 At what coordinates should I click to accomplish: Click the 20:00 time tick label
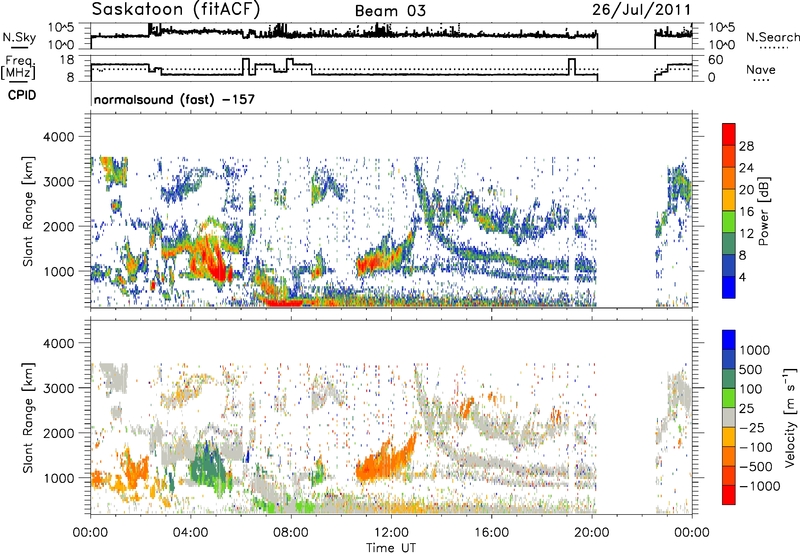(592, 533)
